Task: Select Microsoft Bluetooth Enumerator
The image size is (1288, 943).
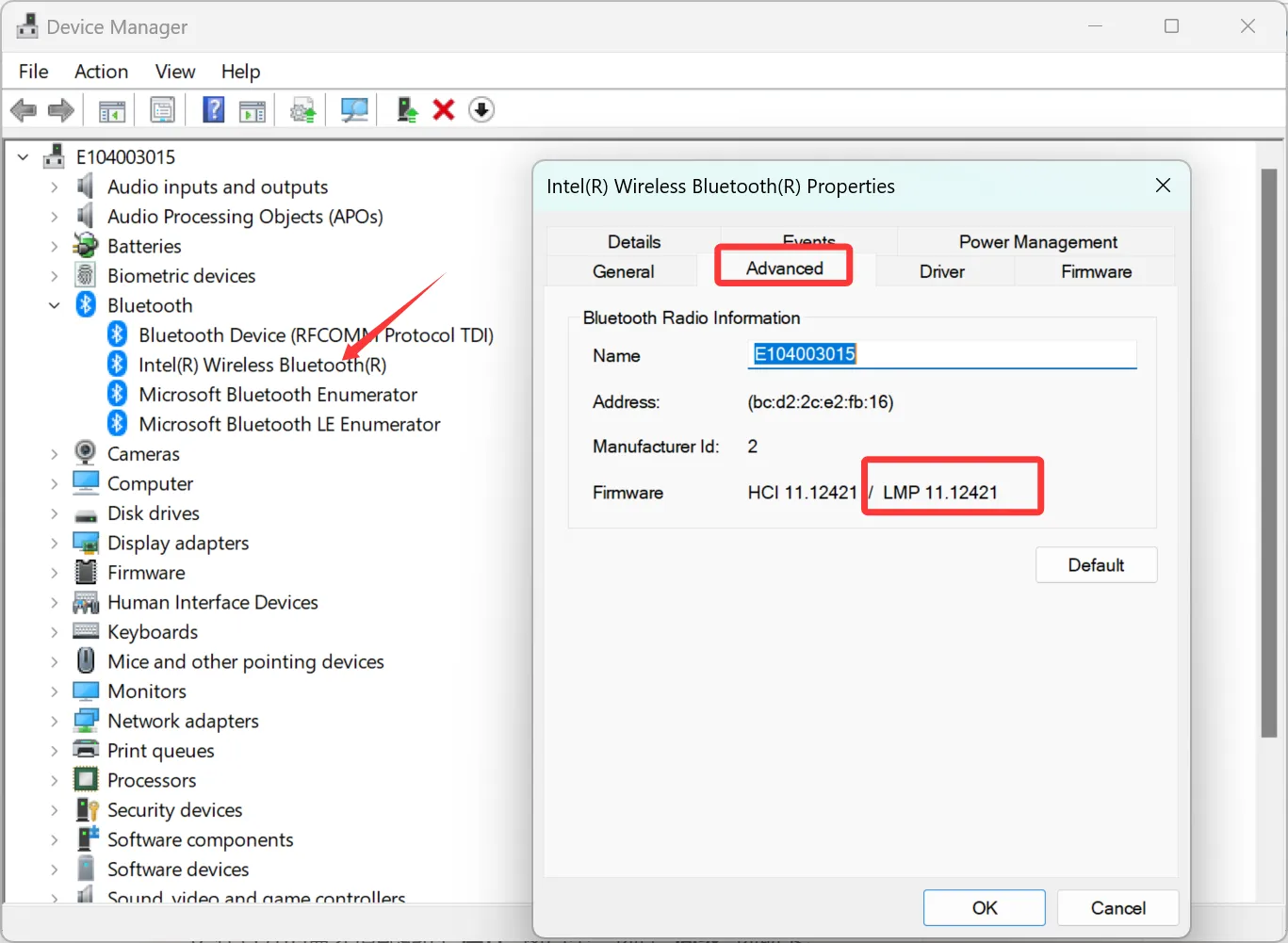Action: coord(278,395)
